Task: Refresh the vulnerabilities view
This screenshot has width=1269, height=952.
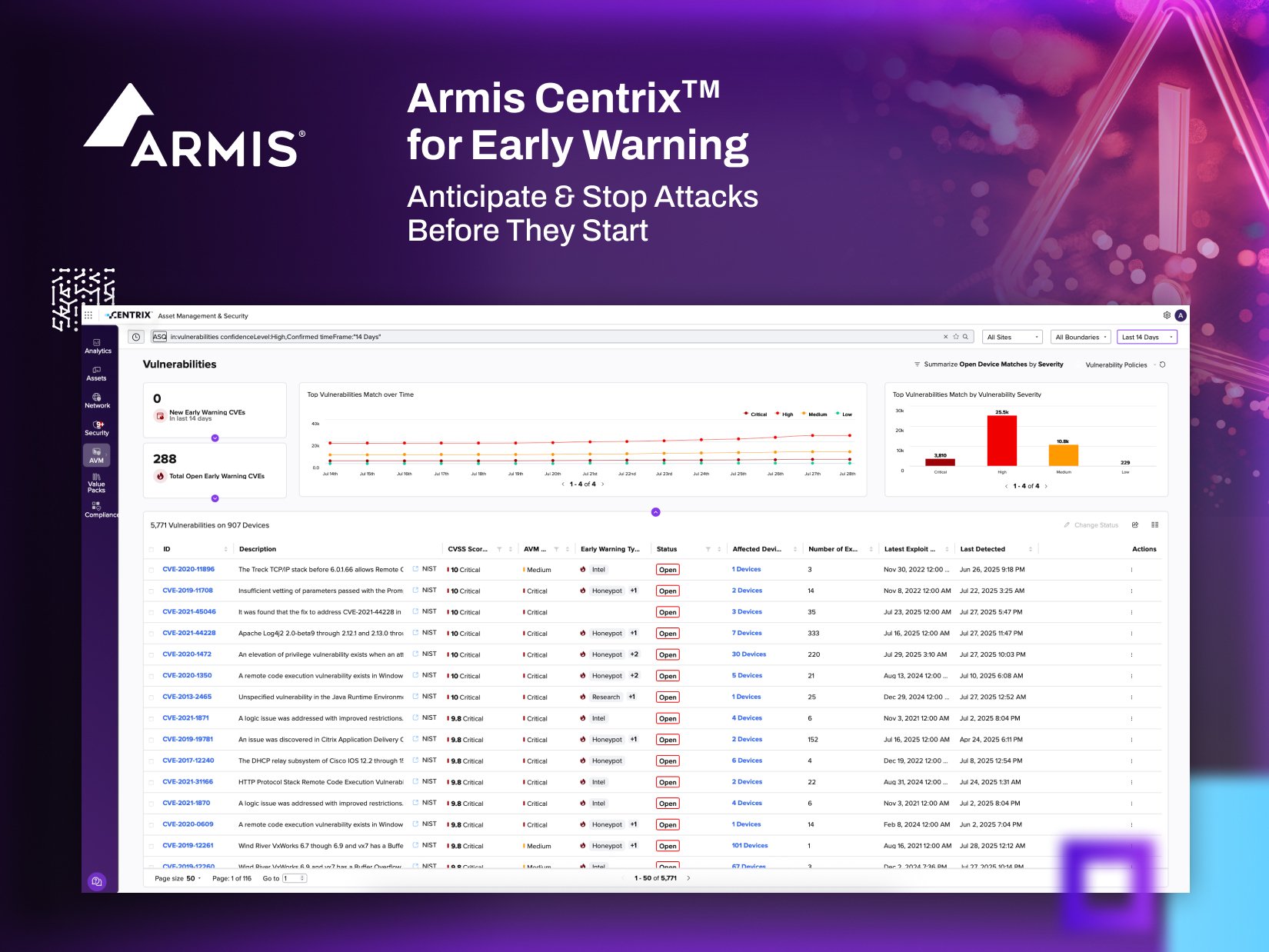Action: click(x=1162, y=364)
